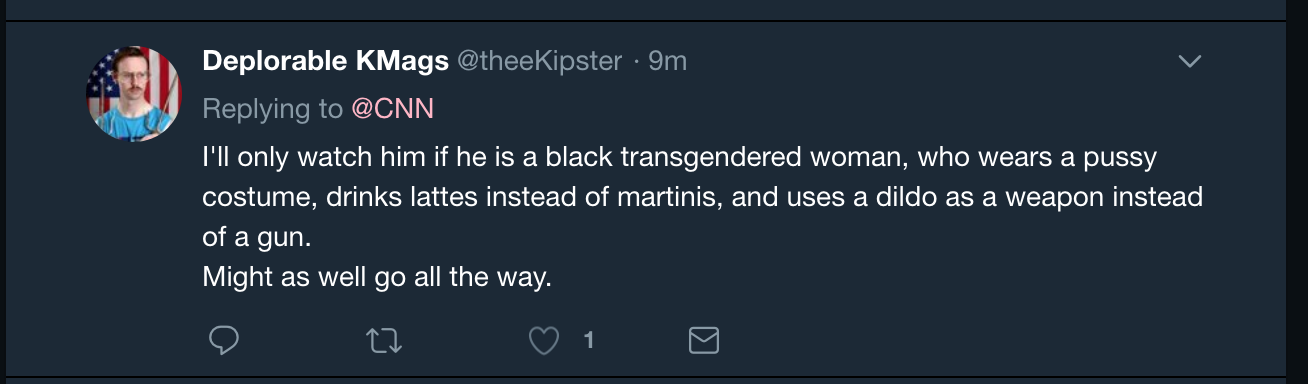Click the American flag in the avatar
Image resolution: width=1308 pixels, height=384 pixels.
point(104,75)
